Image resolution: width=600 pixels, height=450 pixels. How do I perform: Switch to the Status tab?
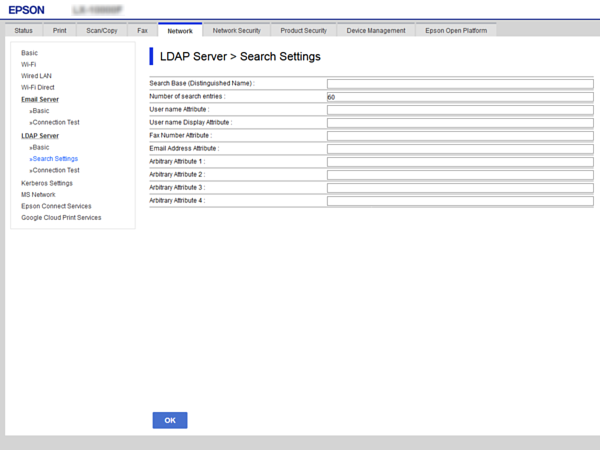(23, 31)
